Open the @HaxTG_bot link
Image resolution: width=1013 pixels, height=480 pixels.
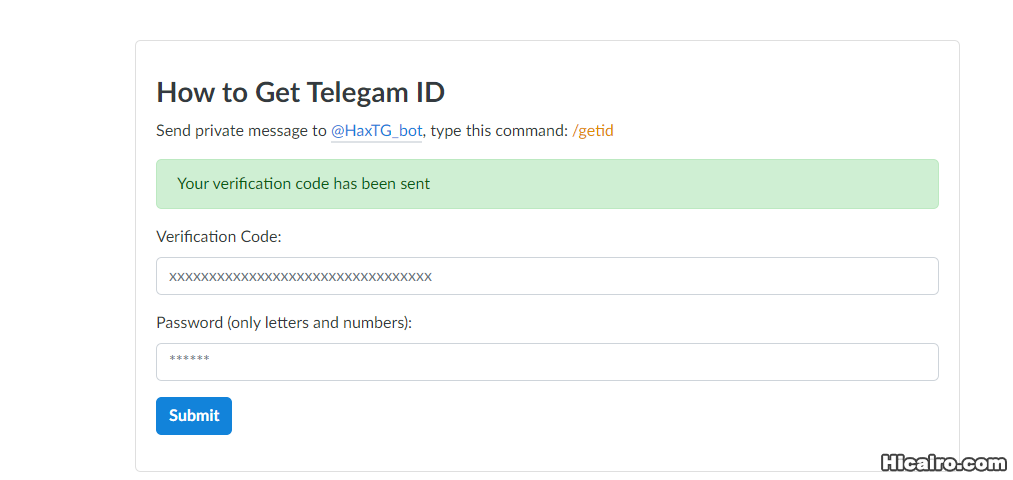coord(376,131)
